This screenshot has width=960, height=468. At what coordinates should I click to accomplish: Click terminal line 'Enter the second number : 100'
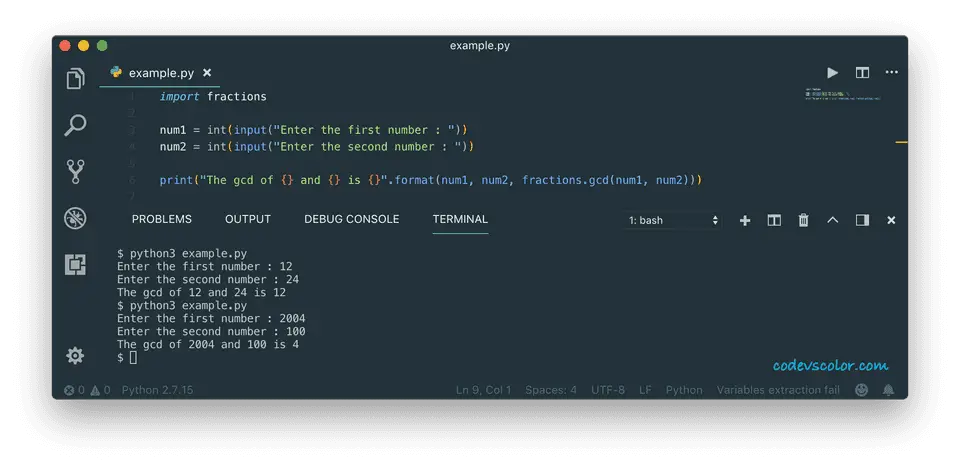tap(211, 332)
